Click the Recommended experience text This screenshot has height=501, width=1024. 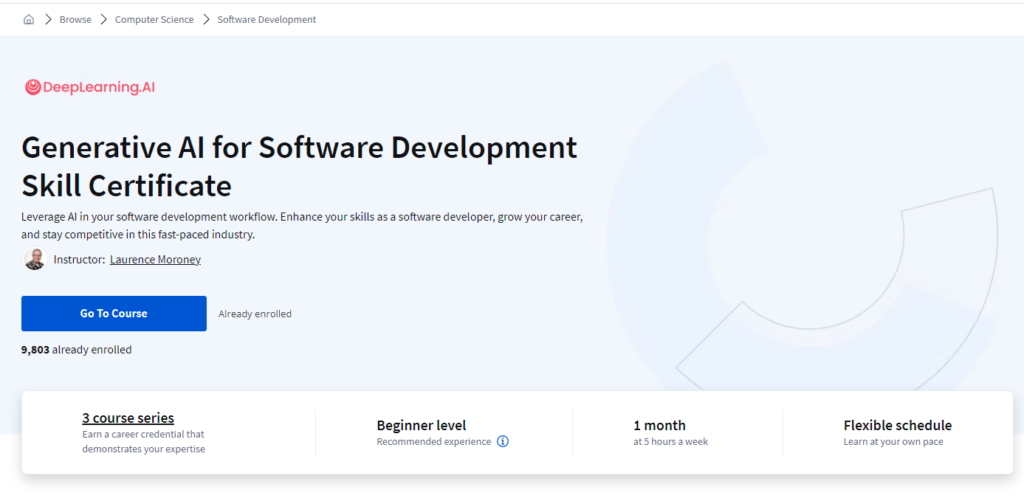coord(433,441)
